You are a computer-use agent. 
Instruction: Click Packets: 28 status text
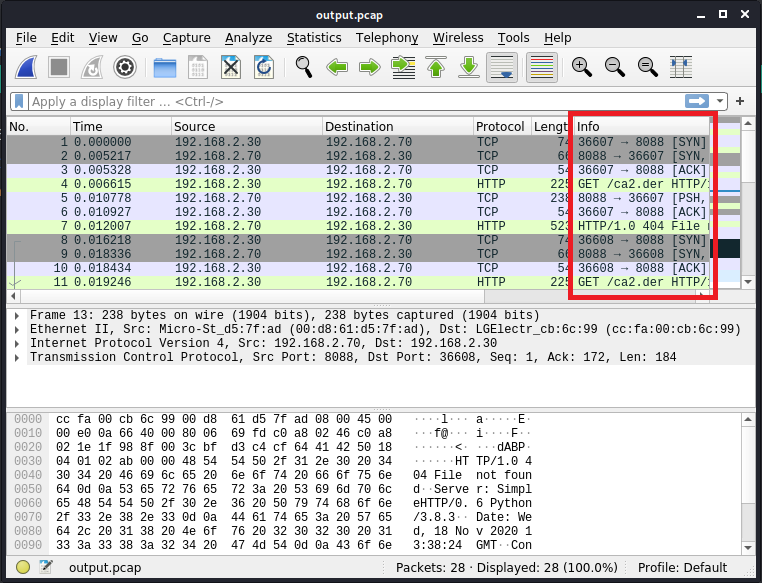[x=430, y=567]
